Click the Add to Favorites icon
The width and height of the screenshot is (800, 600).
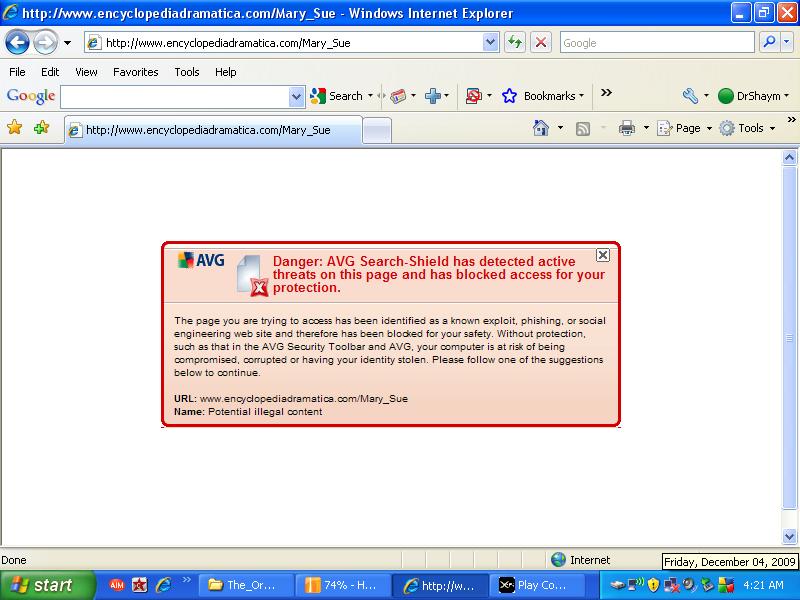coord(41,128)
